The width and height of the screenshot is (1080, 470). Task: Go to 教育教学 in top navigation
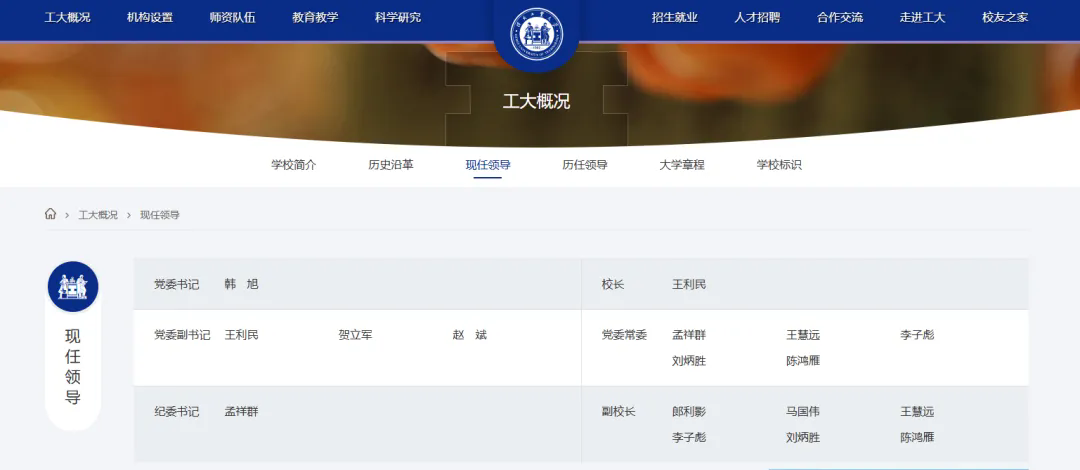[315, 17]
